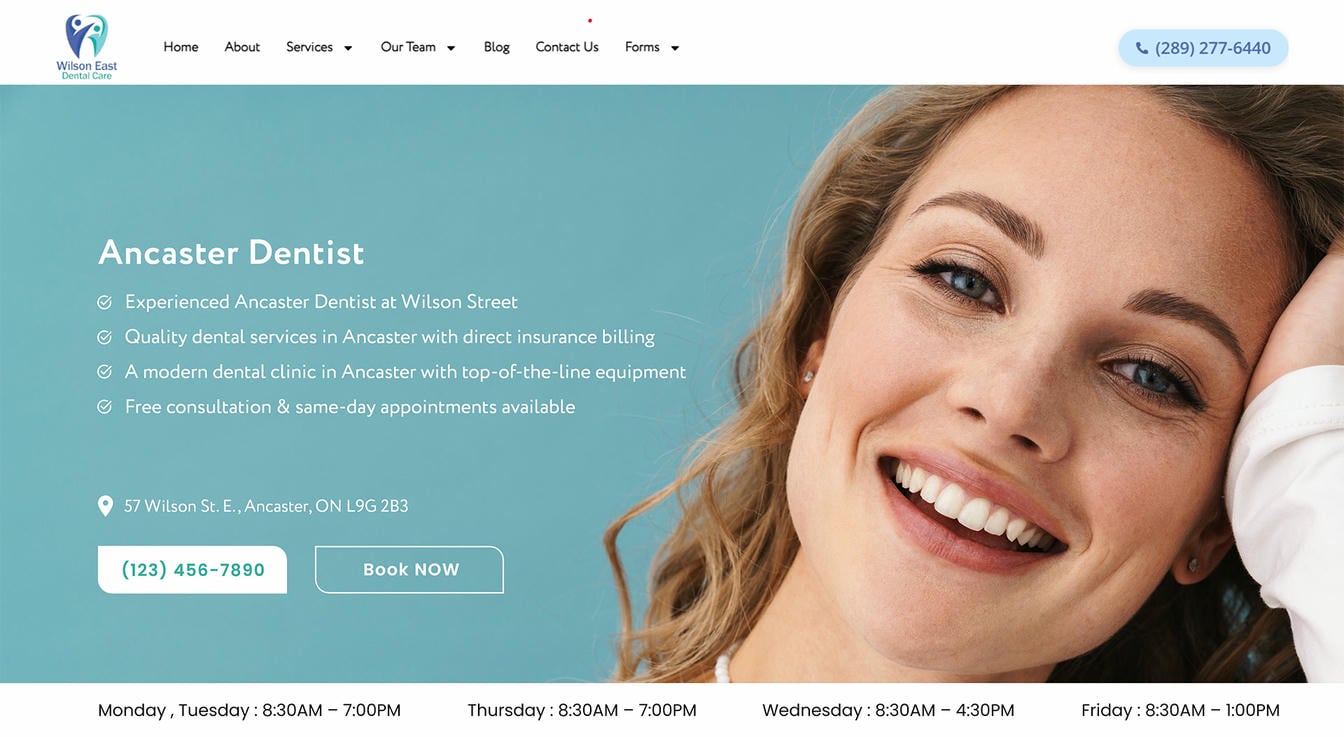Click the 57 Wilson St. E. address link
1344x737 pixels.
266,506
